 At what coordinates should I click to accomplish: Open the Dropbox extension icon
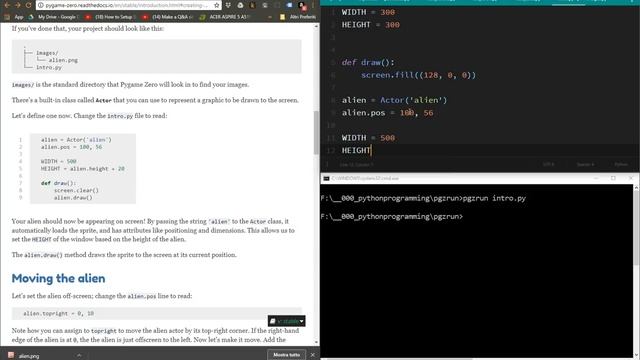click(228, 5)
